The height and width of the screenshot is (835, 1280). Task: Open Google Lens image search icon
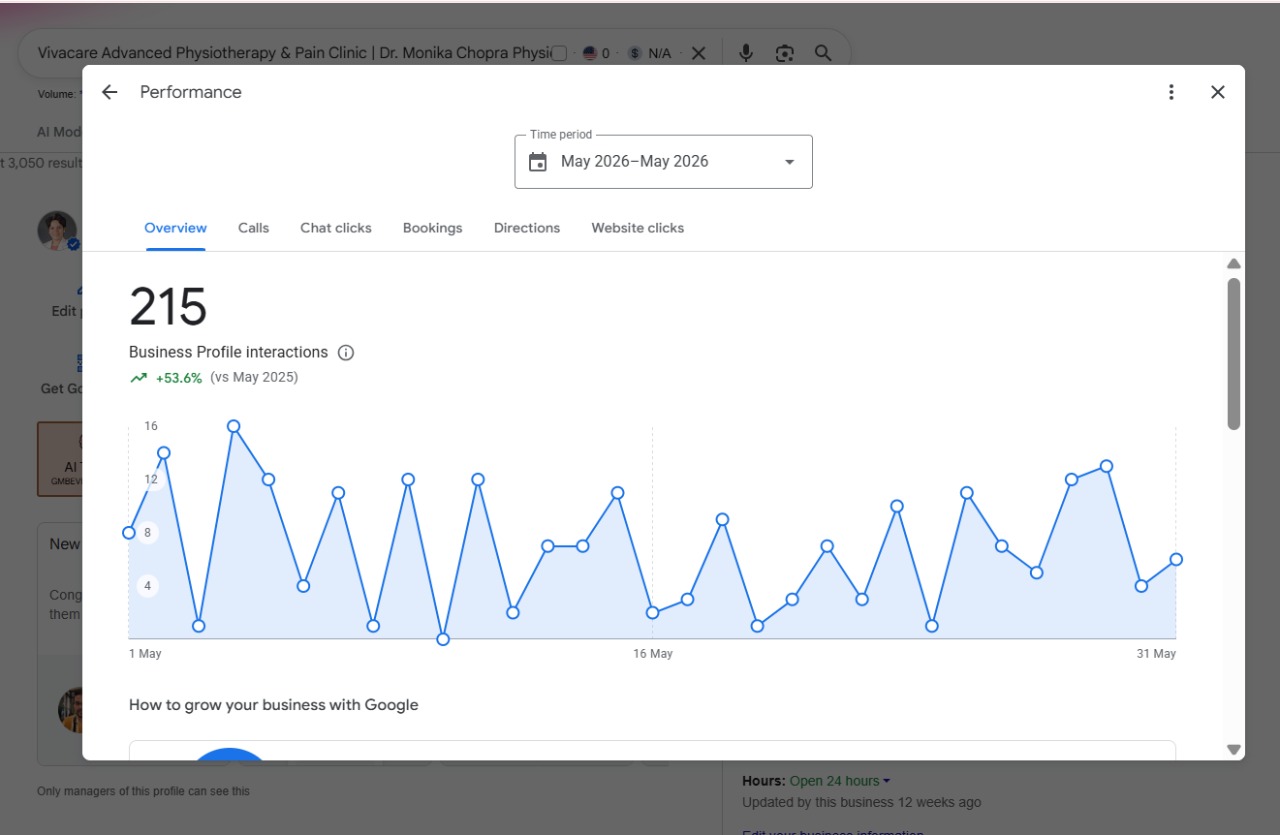[785, 53]
